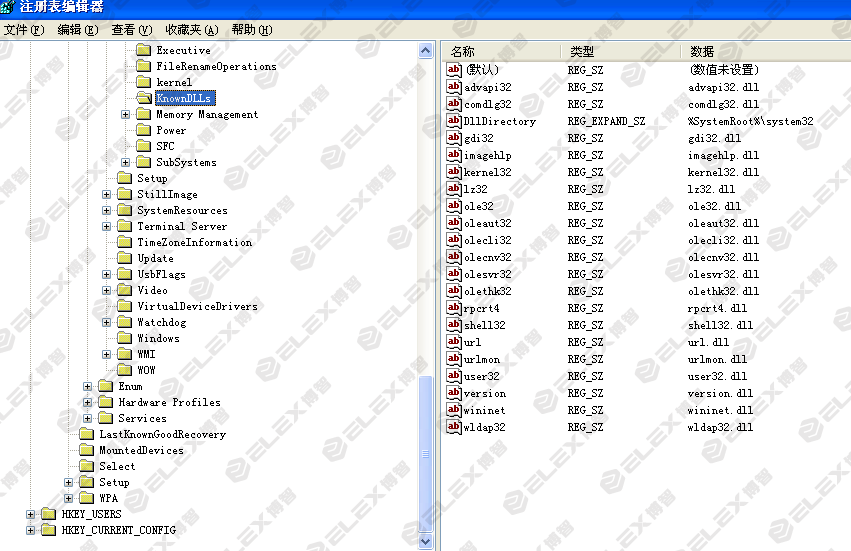Viewport: 851px width, 551px height.
Task: Click the ab icon beside shell32 value
Action: pyautogui.click(x=453, y=325)
